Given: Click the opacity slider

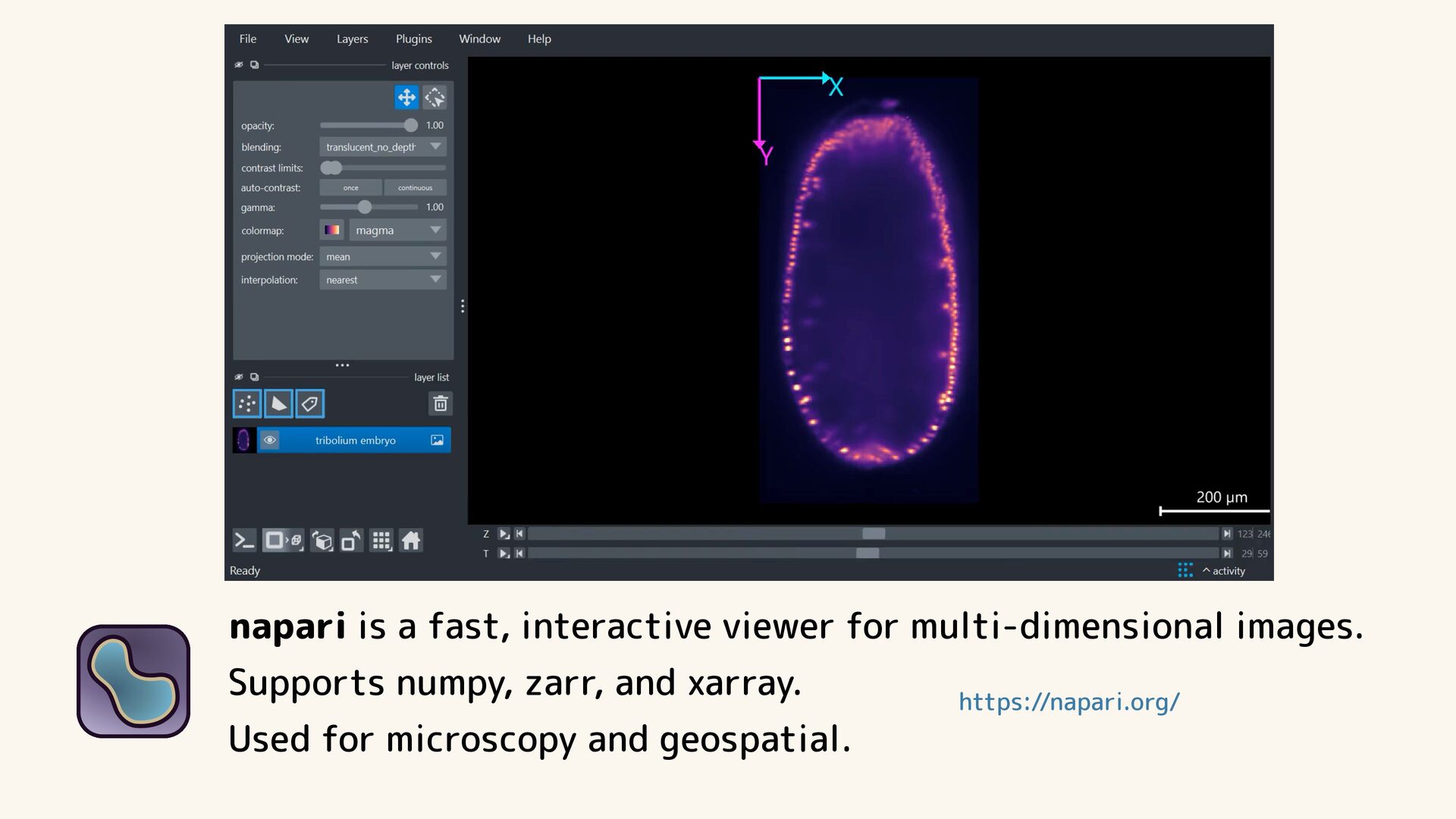Looking at the screenshot, I should pyautogui.click(x=369, y=125).
